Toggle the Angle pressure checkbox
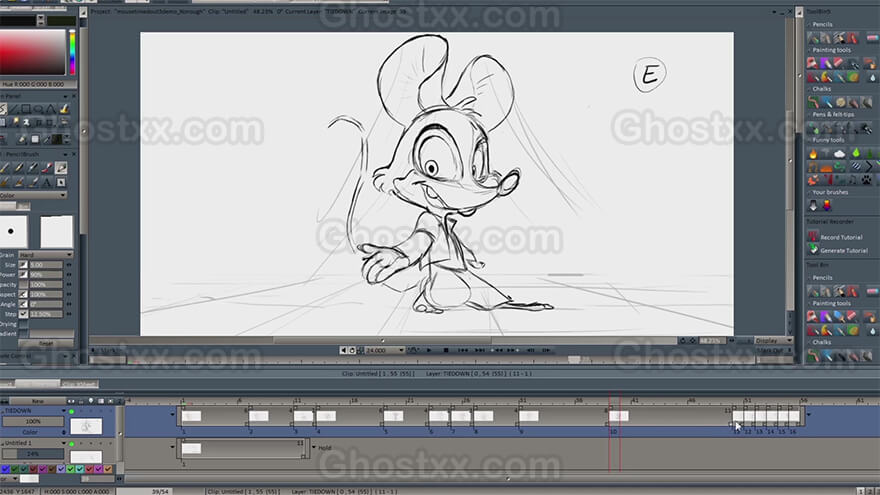This screenshot has height=495, width=880. 23,304
